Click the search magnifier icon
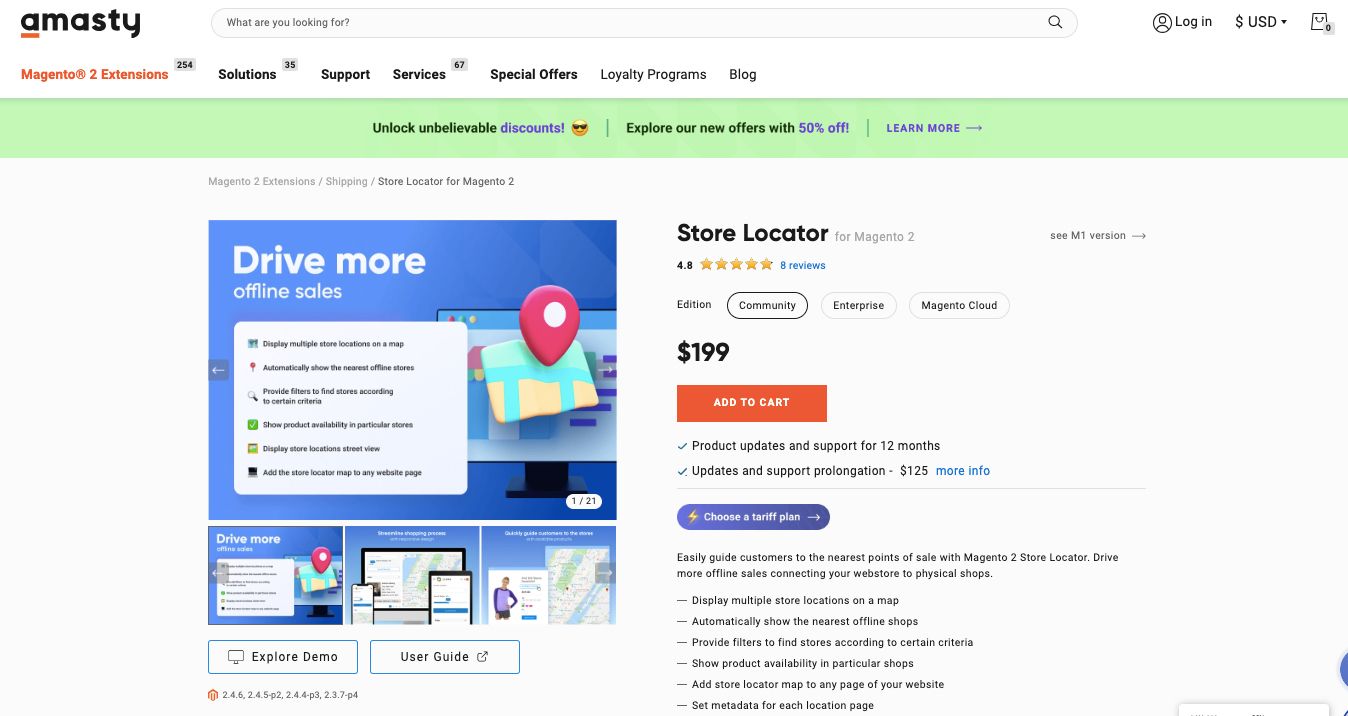Screen dimensions: 1348x716 click(x=1055, y=21)
